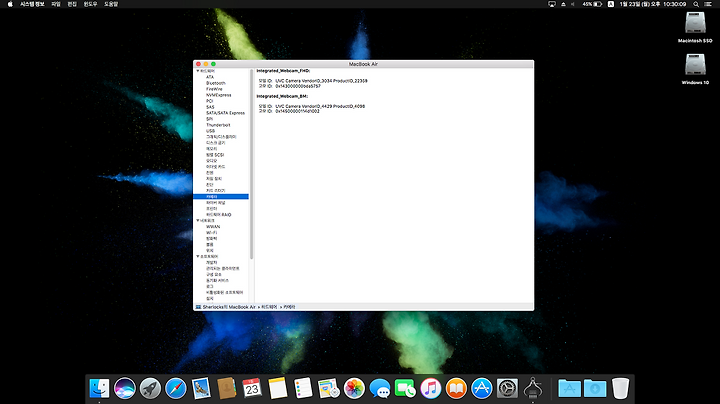Image resolution: width=720 pixels, height=404 pixels.
Task: Open System Preferences gear in Dock
Action: tap(507, 388)
